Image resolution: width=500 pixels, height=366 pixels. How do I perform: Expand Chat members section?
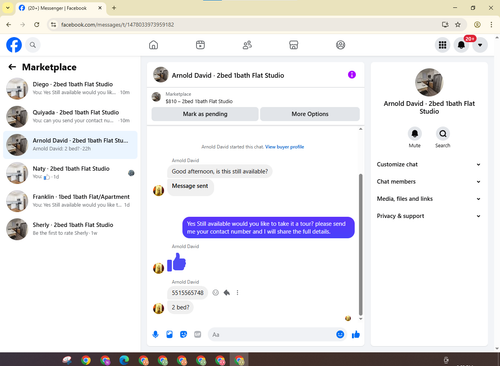pyautogui.click(x=429, y=182)
